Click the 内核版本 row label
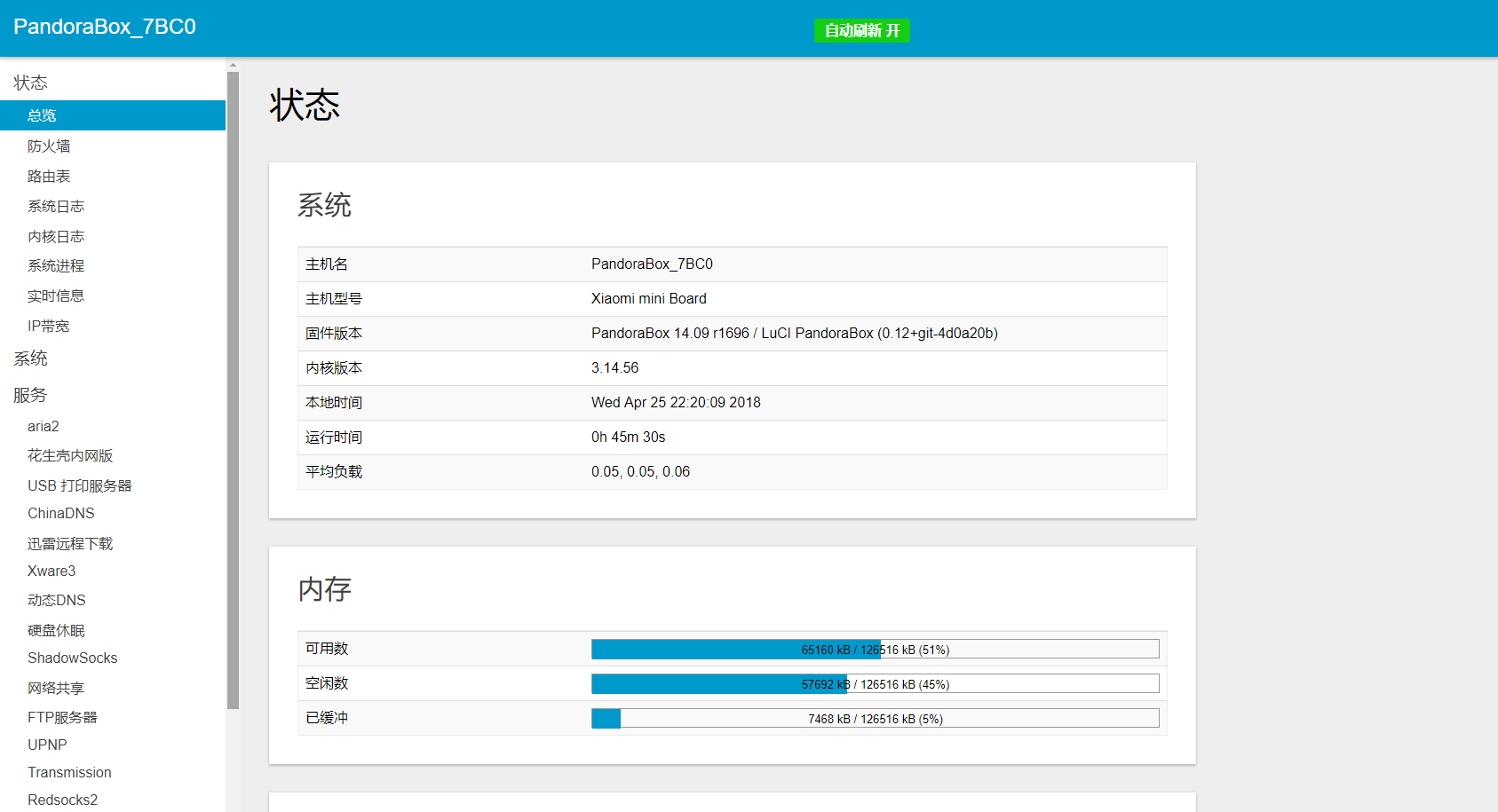 (x=334, y=367)
